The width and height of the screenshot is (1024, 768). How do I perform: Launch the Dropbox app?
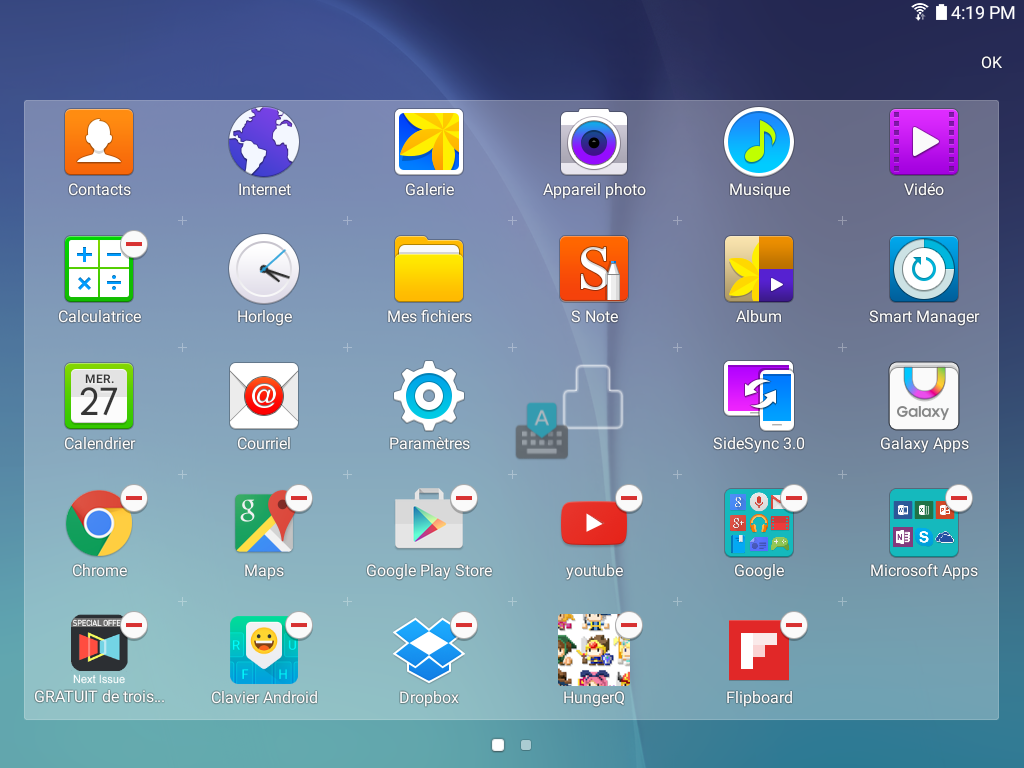click(429, 650)
